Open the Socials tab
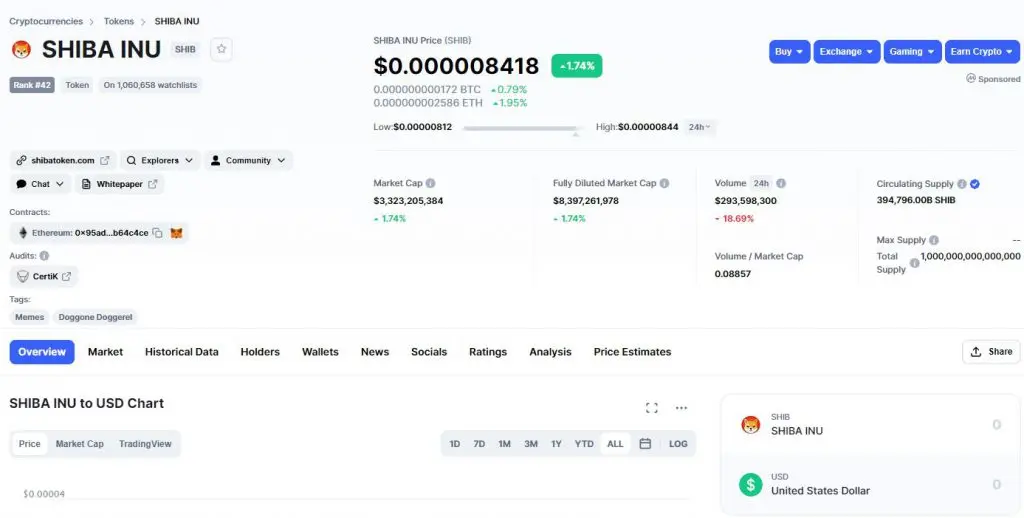The image size is (1024, 518). (429, 352)
